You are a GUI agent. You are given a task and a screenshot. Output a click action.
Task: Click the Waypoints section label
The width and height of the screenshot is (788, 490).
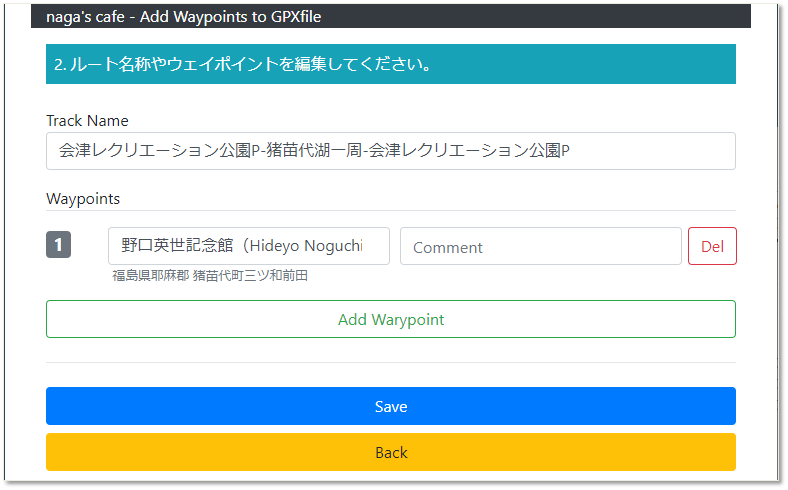pyautogui.click(x=83, y=199)
